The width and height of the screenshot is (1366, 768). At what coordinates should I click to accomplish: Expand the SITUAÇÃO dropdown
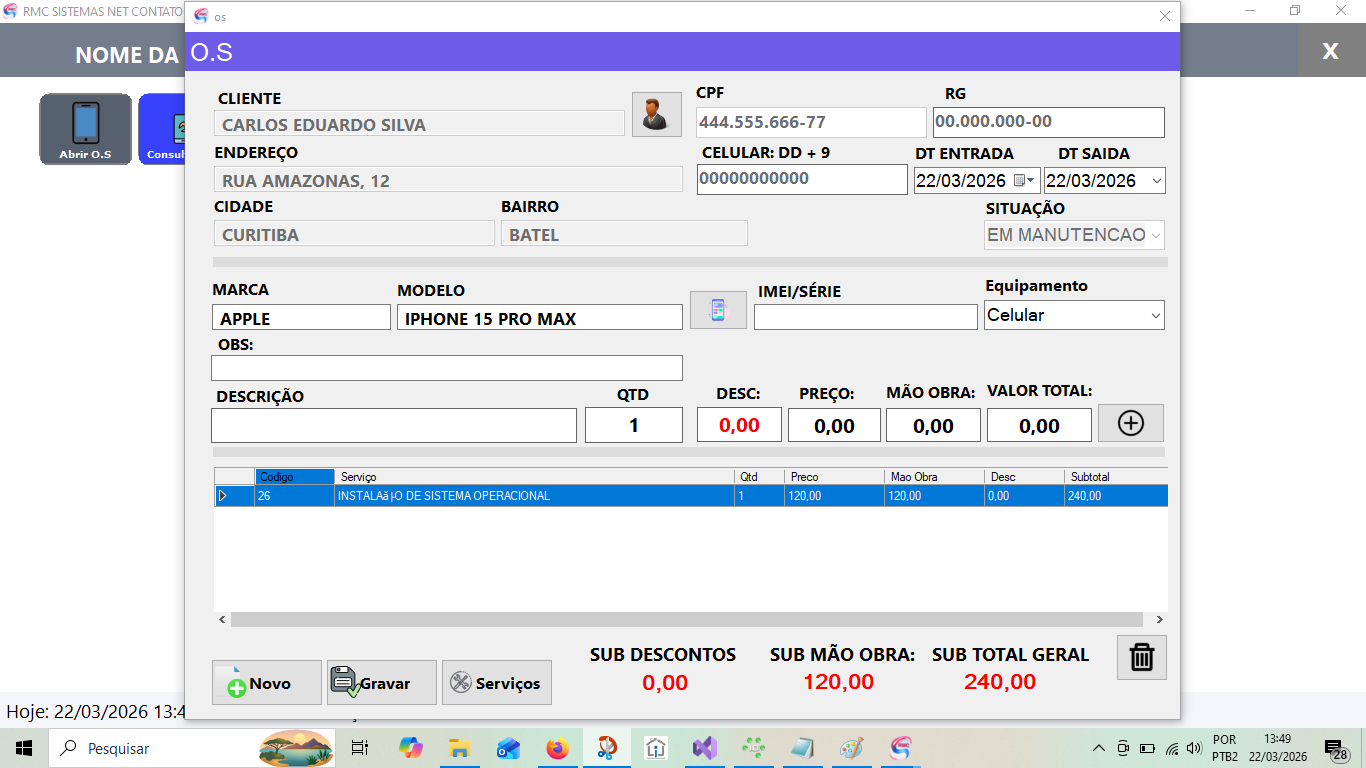click(x=1155, y=236)
